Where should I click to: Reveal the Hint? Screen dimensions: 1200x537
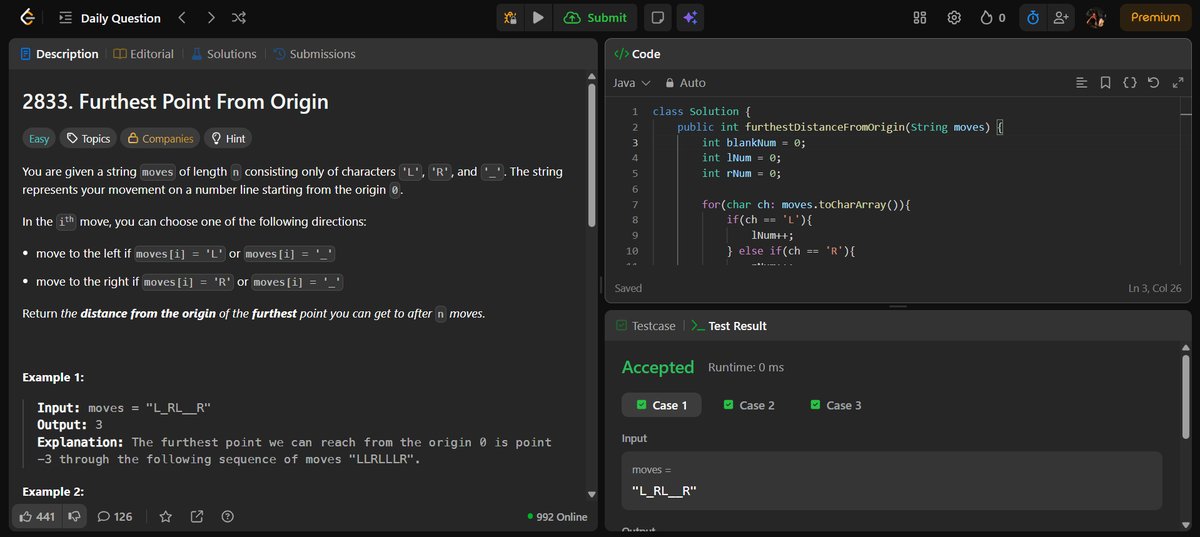(x=227, y=139)
